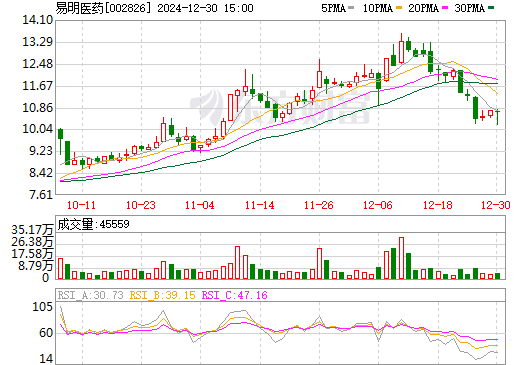Click the 10PMA orange legend swatch

pos(399,8)
